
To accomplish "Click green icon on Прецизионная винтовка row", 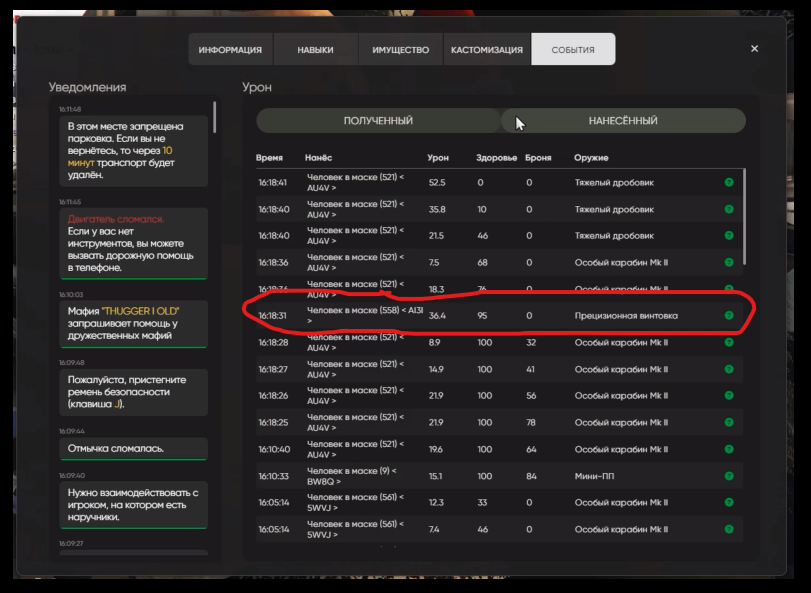I will [729, 316].
